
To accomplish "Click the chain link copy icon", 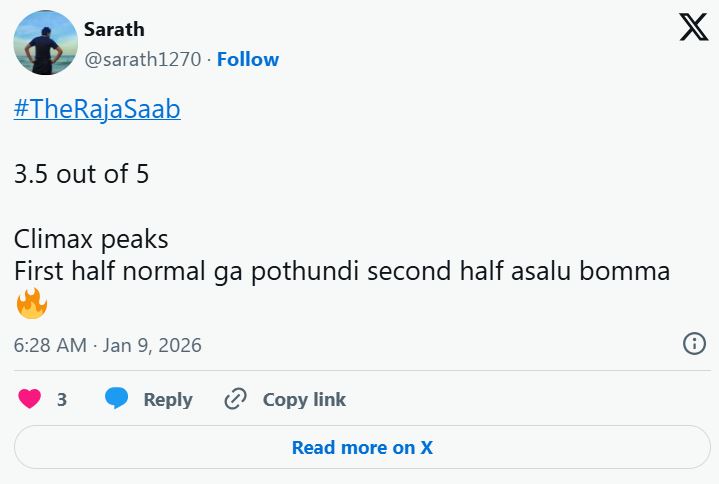I will pos(235,399).
